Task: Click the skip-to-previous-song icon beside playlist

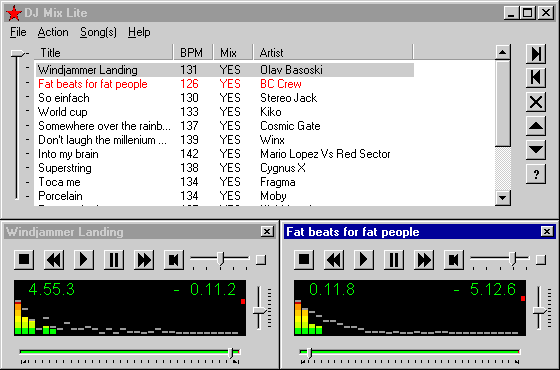Action: (536, 78)
